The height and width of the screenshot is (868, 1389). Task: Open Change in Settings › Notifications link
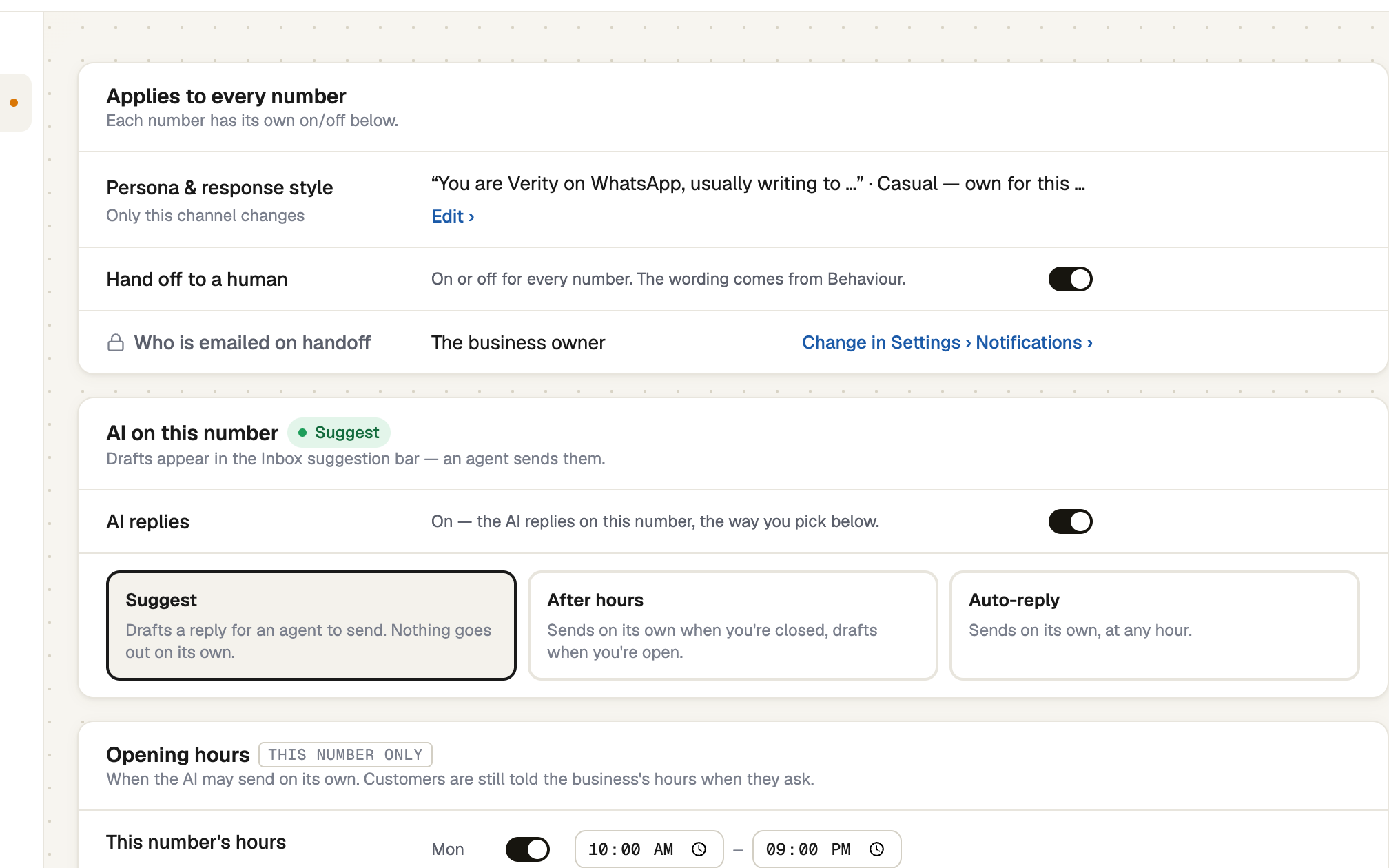coord(947,342)
